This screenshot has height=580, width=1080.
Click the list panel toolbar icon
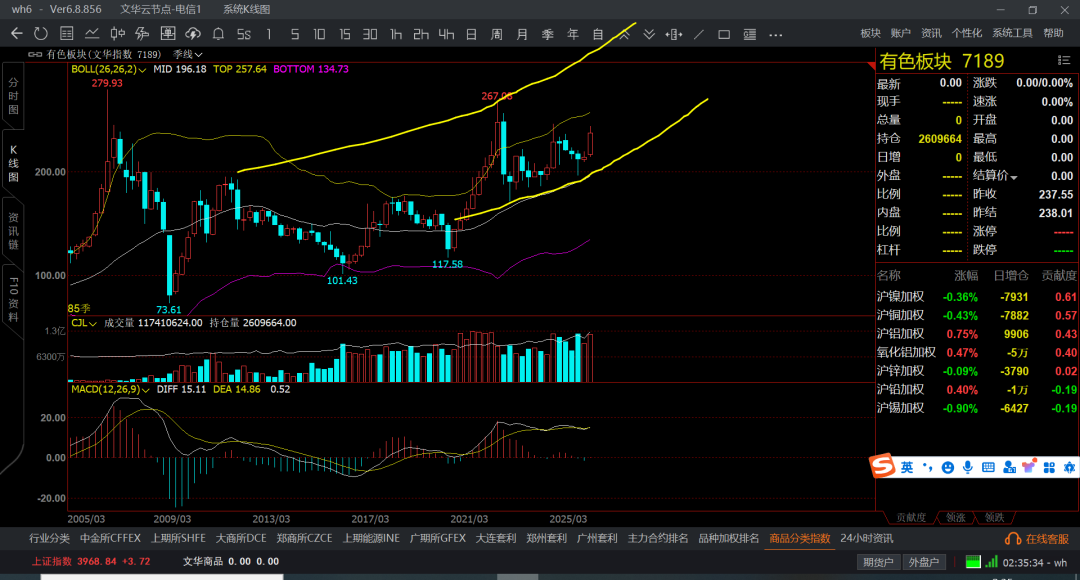click(x=749, y=34)
